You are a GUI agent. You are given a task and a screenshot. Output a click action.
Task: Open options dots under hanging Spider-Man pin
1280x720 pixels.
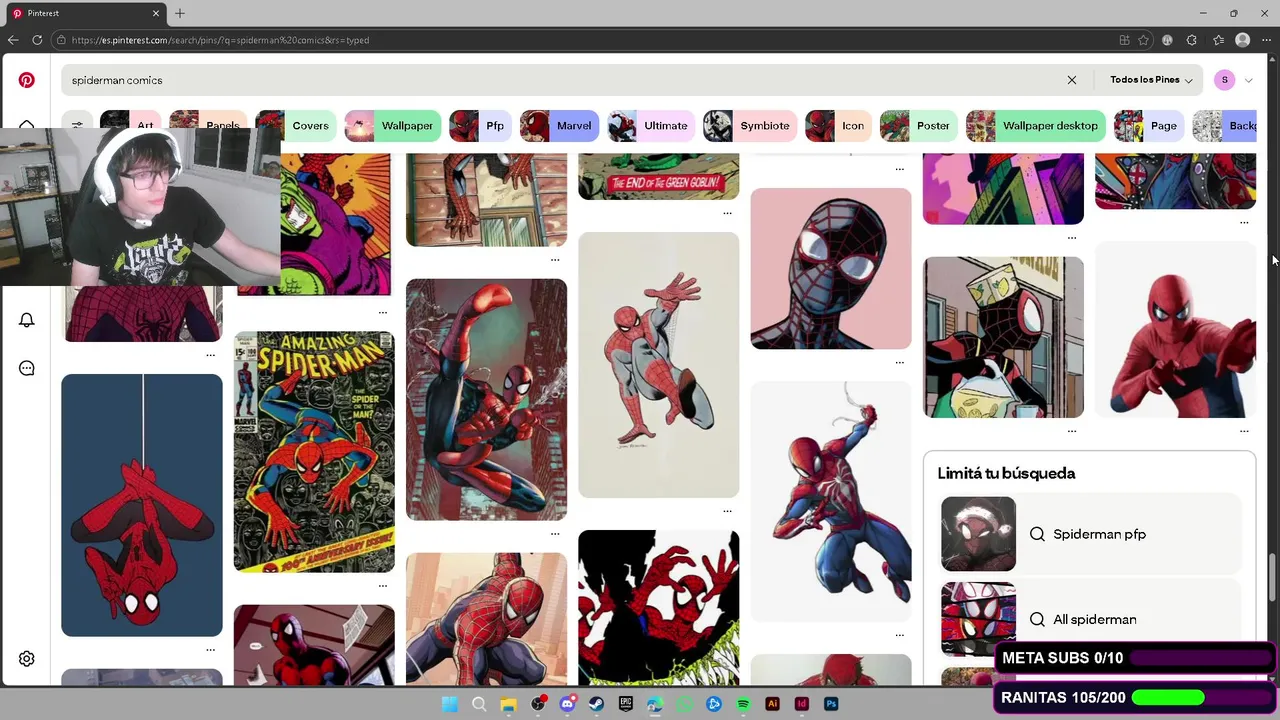(210, 650)
